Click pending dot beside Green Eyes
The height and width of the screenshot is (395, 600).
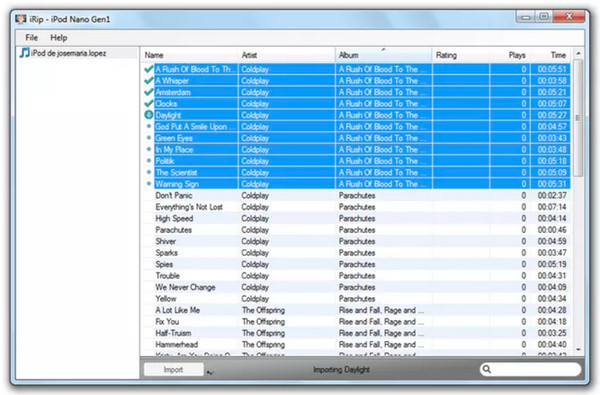pyautogui.click(x=149, y=137)
